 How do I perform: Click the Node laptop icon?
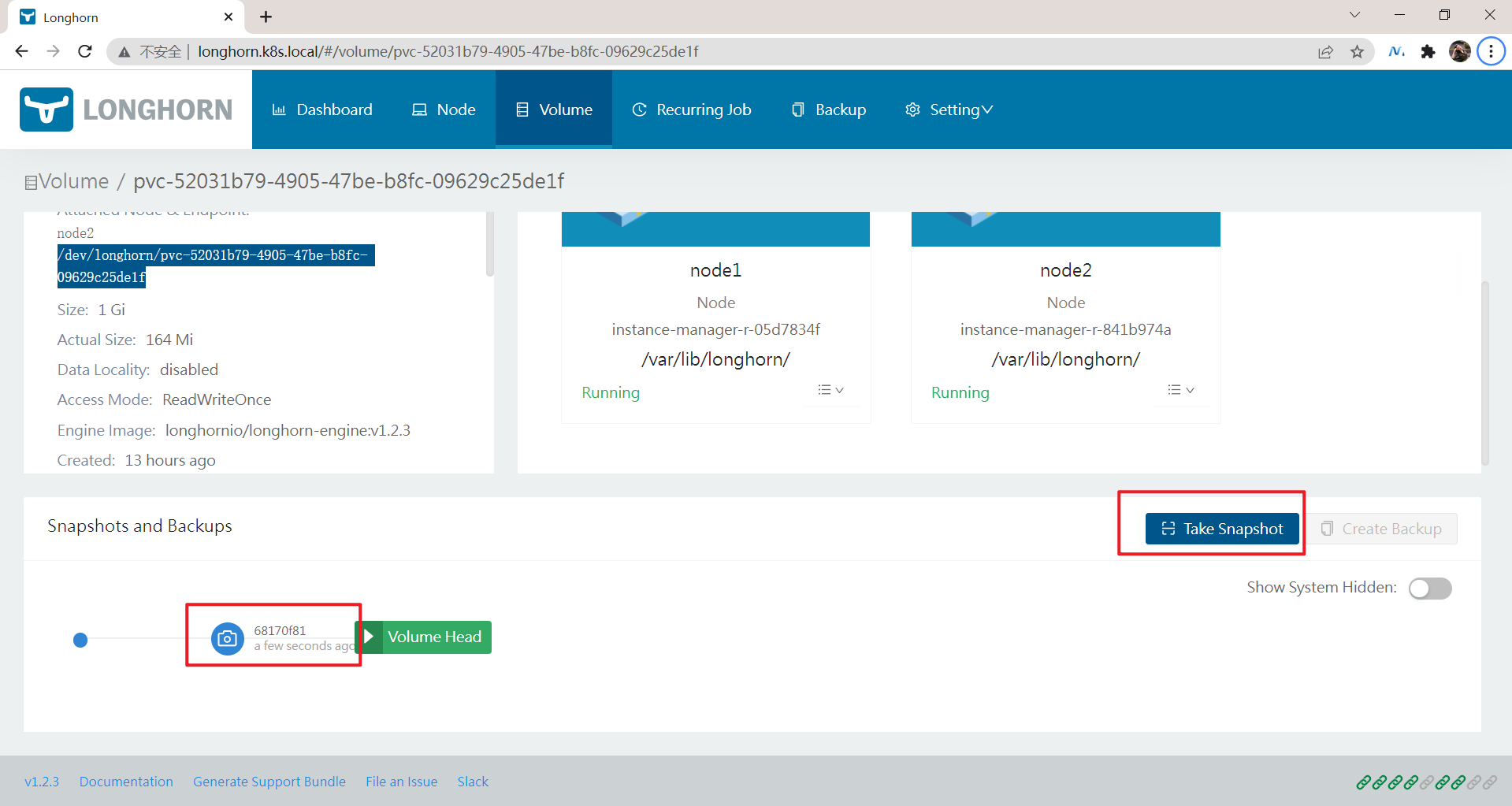420,110
